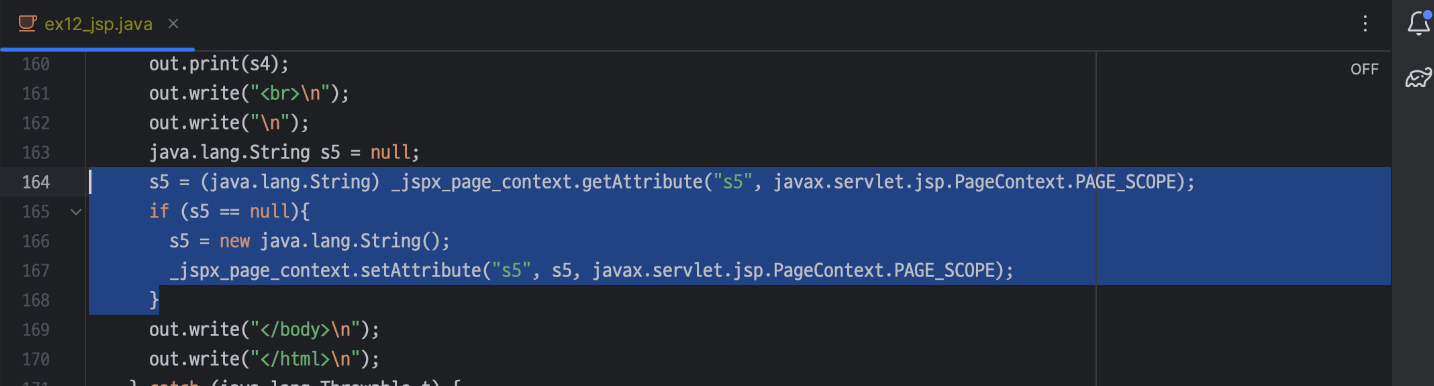
Task: Place cursor on out.print(s4); line
Action: [219, 65]
